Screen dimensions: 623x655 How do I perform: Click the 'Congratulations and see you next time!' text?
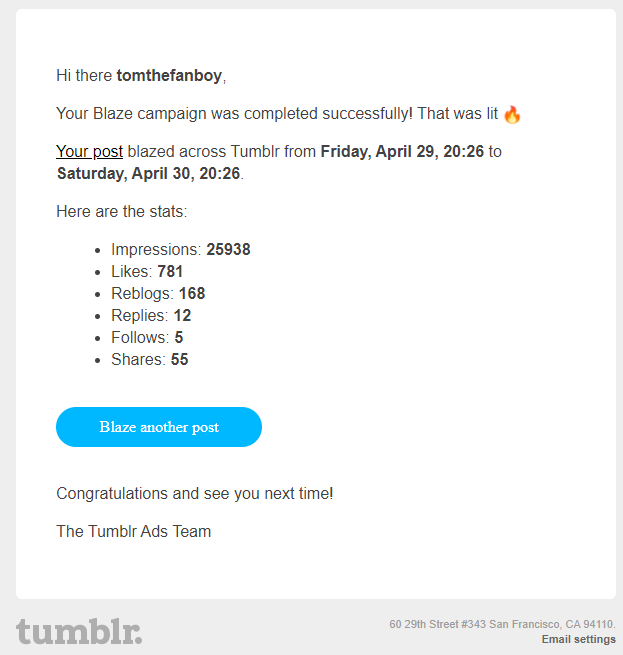coord(195,494)
